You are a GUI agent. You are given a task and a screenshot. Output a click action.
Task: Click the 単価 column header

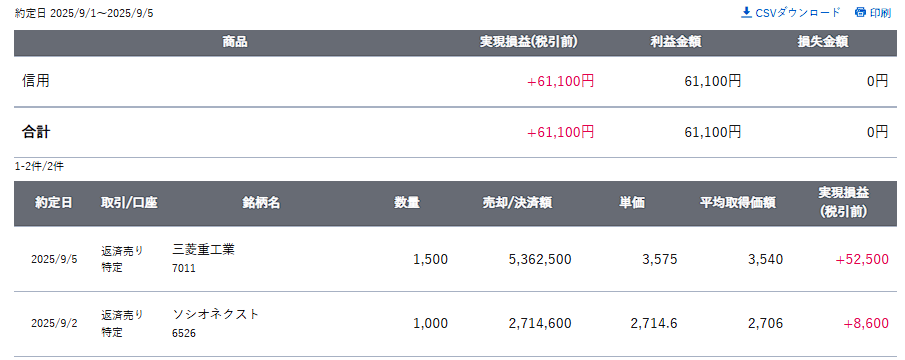click(632, 203)
